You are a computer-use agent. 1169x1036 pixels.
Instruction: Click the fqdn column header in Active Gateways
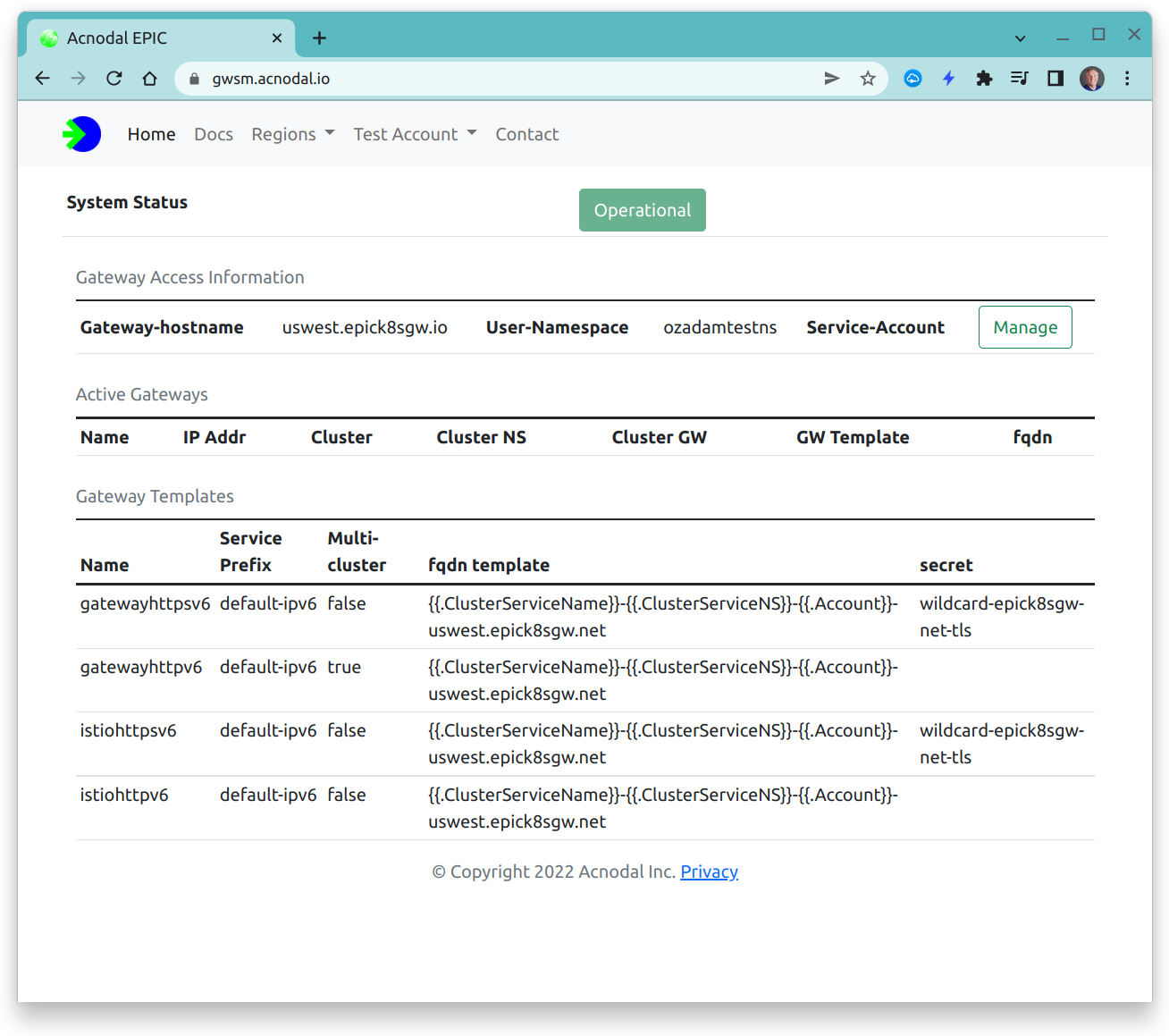pos(1032,437)
